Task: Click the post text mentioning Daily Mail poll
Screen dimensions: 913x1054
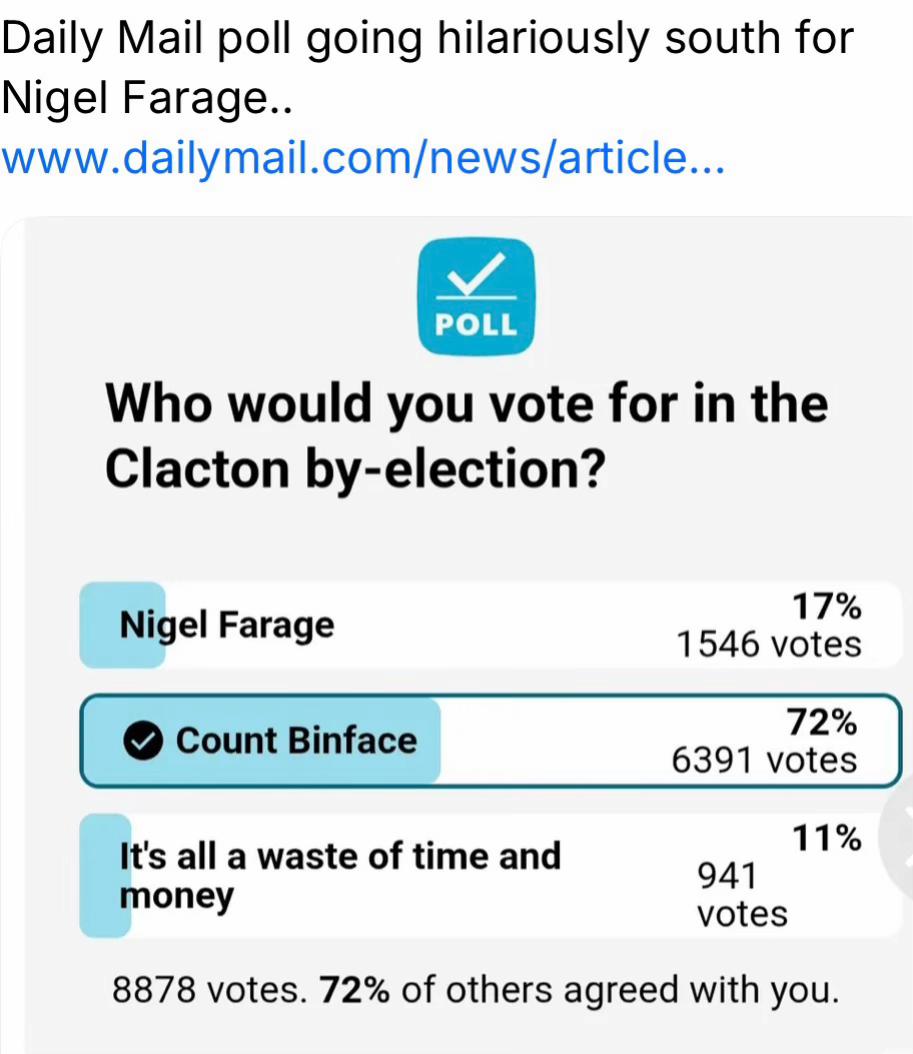Action: tap(428, 68)
